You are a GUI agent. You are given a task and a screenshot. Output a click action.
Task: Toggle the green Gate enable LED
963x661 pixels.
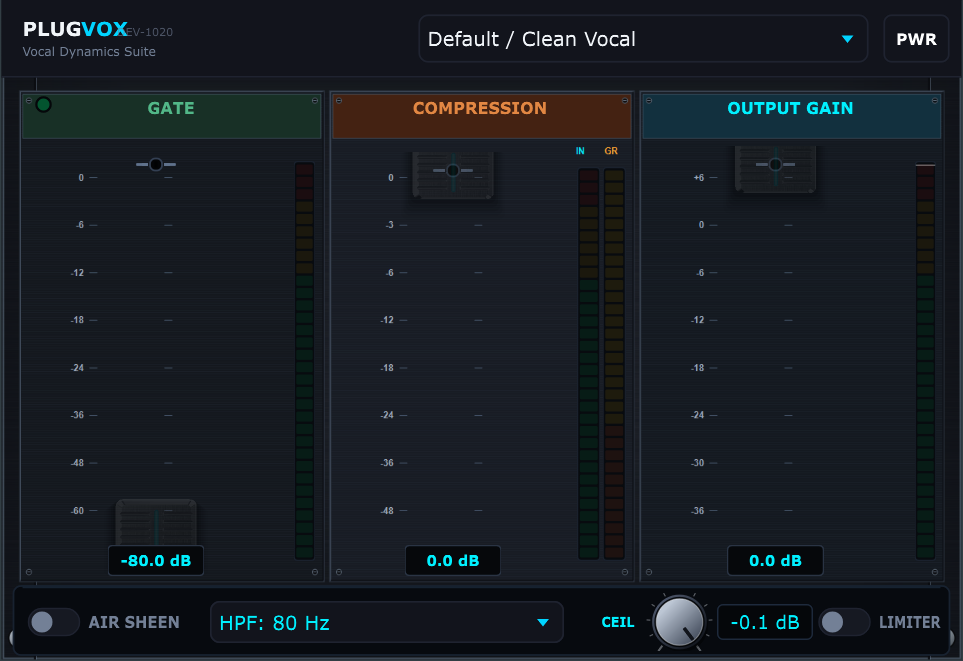click(x=43, y=104)
